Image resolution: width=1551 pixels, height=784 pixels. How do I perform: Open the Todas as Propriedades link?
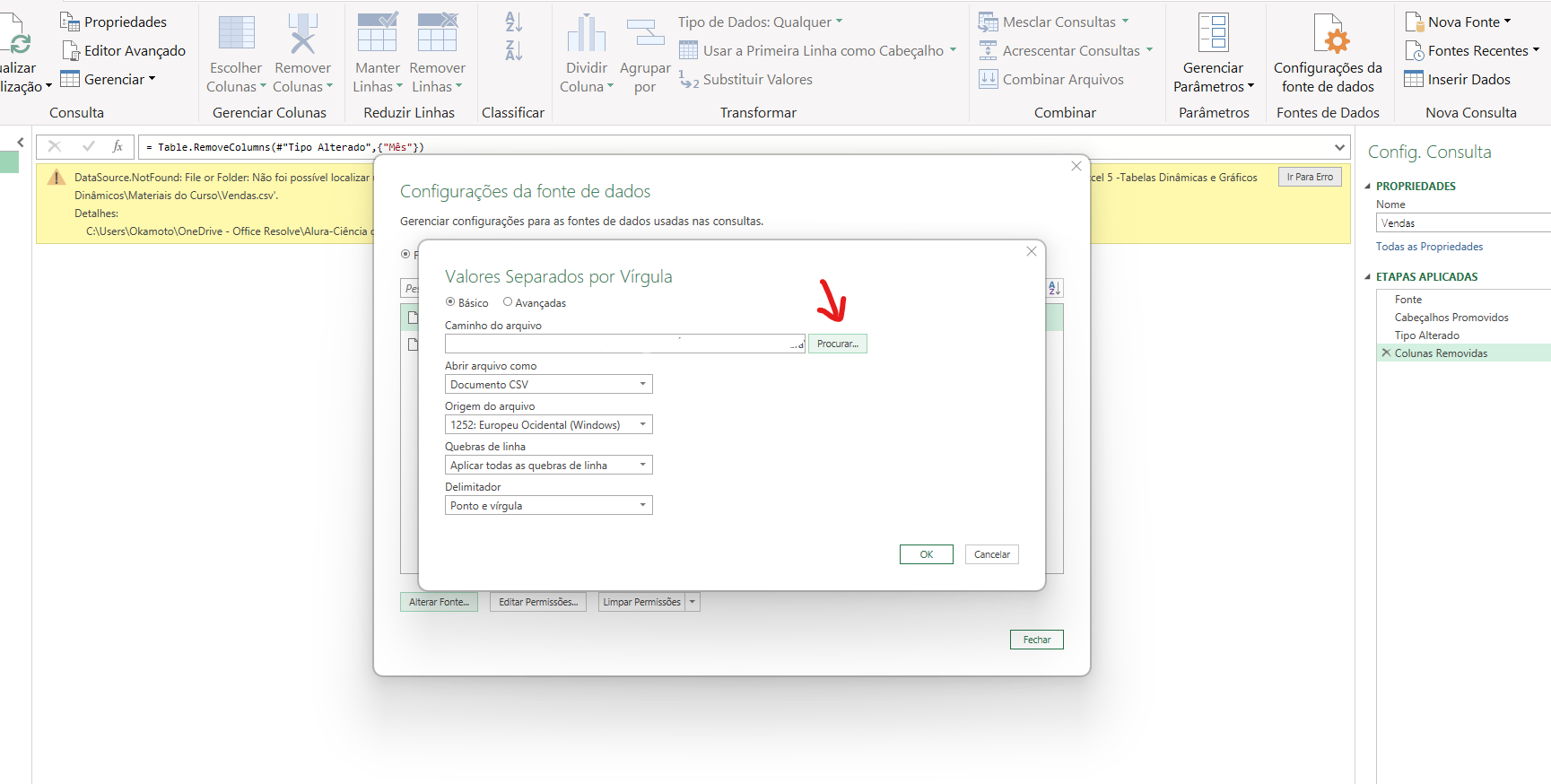pos(1429,247)
